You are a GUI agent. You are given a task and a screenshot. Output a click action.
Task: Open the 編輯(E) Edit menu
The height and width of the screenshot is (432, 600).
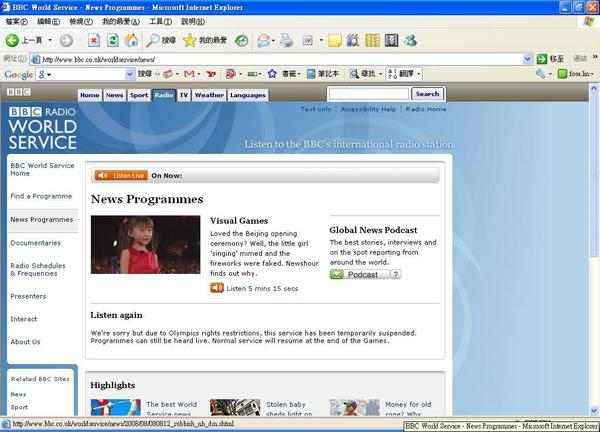(x=48, y=22)
